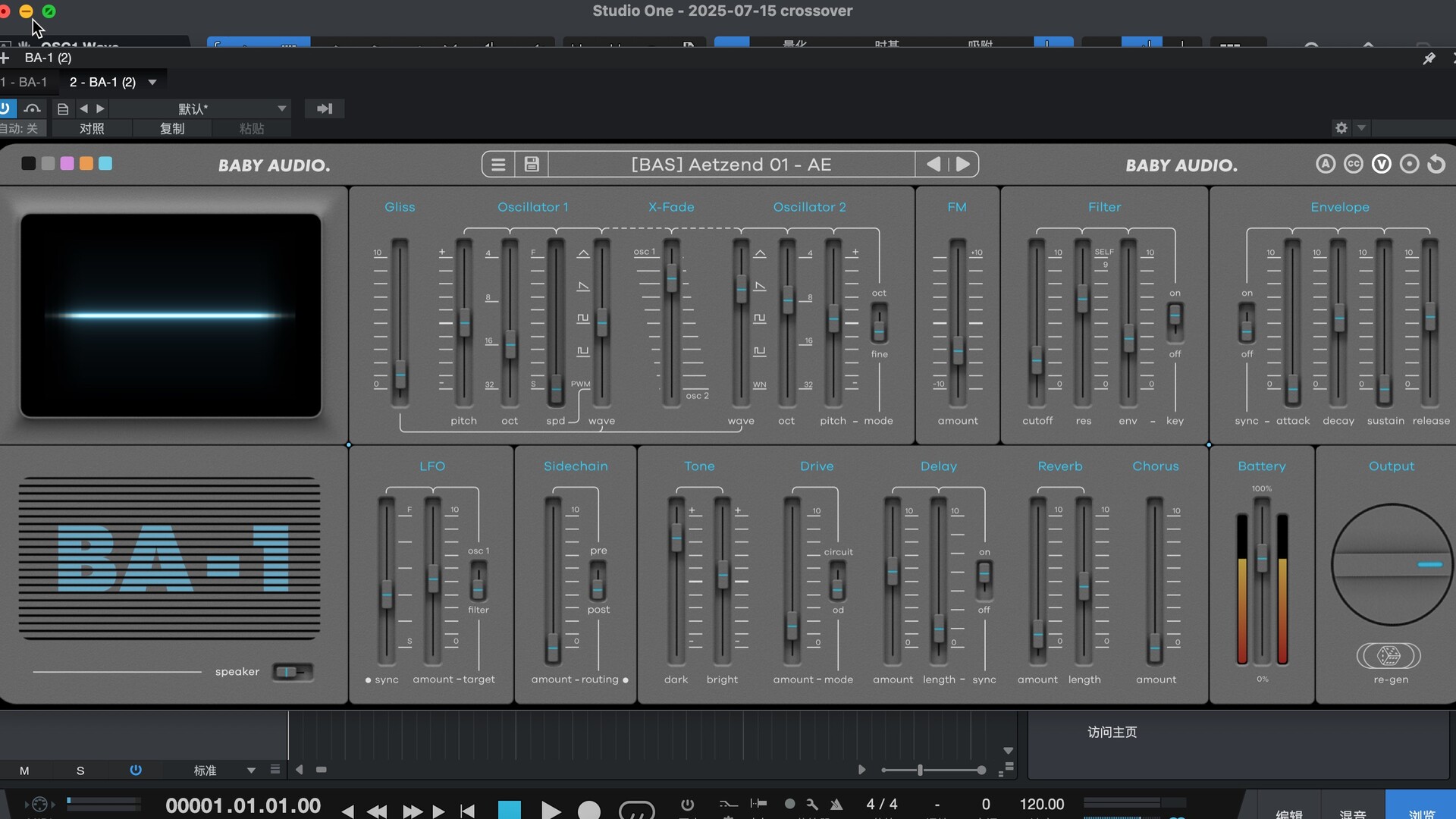
Task: Click the Stop button in the transport
Action: pos(510,811)
